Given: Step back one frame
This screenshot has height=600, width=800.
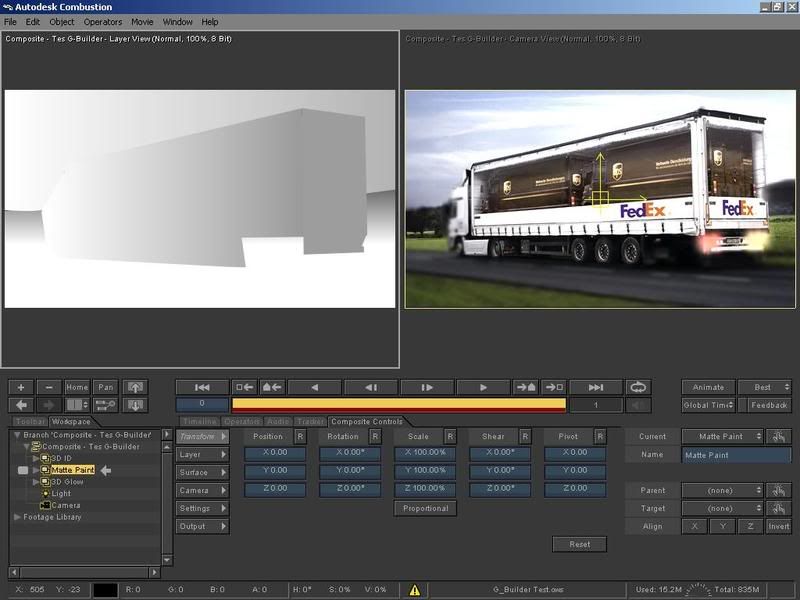Looking at the screenshot, I should [371, 387].
